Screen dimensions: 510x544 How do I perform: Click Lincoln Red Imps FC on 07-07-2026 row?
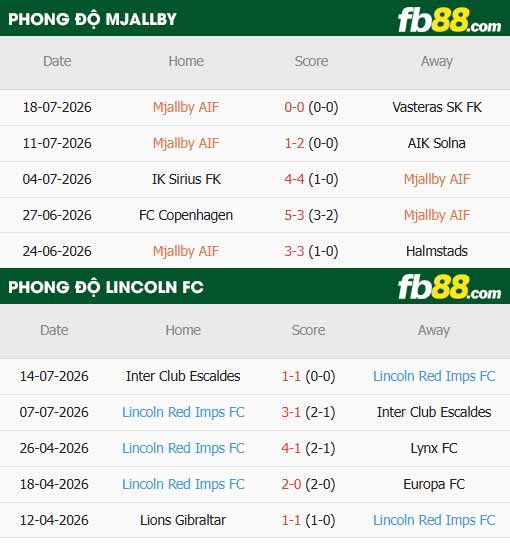point(183,412)
